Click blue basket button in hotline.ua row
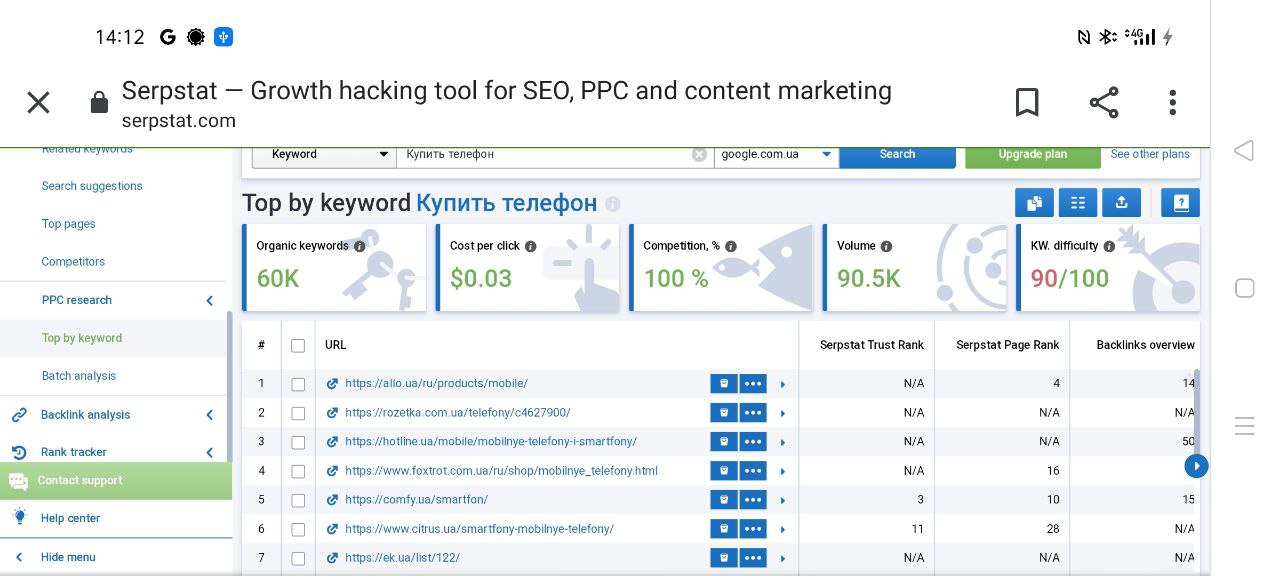Screen dimensions: 1280x576 (x=724, y=442)
